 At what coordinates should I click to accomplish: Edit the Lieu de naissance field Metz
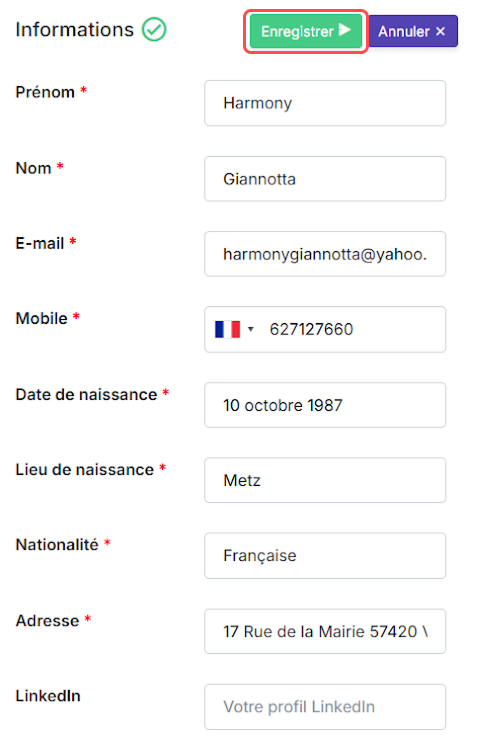click(325, 480)
